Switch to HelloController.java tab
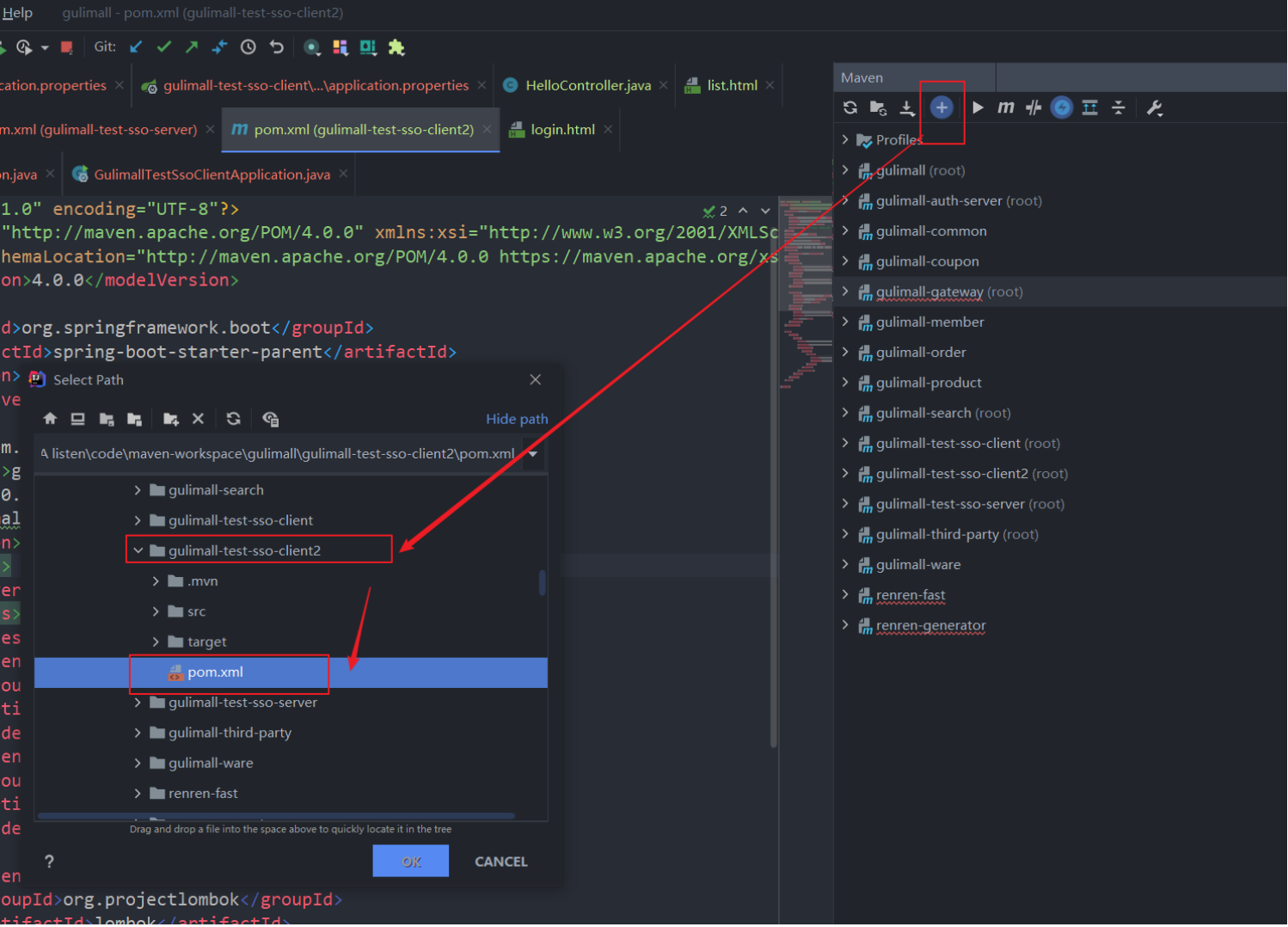Image resolution: width=1288 pixels, height=927 pixels. (x=588, y=85)
